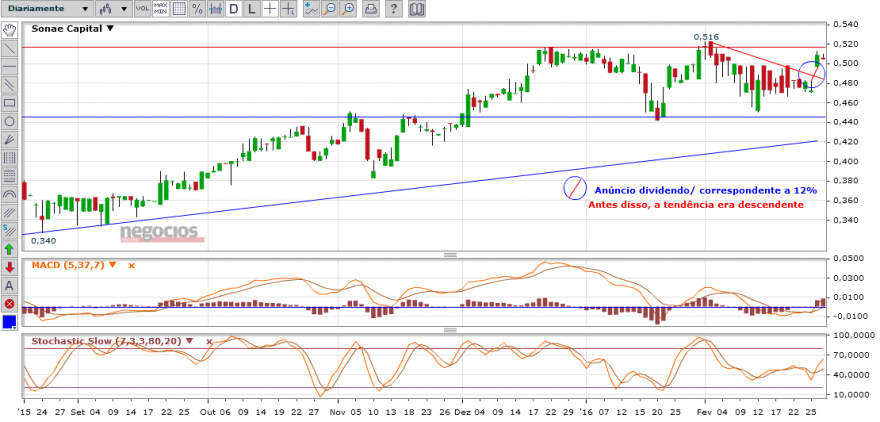Select the circle drawing tool
The height and width of the screenshot is (422, 880).
coord(9,121)
